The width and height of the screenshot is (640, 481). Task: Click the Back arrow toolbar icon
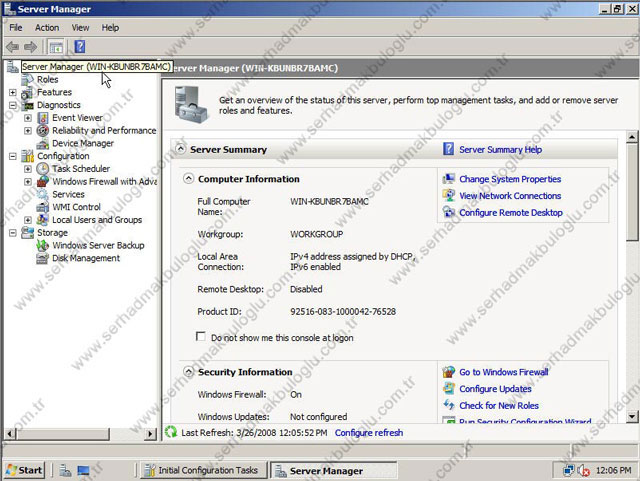13,47
